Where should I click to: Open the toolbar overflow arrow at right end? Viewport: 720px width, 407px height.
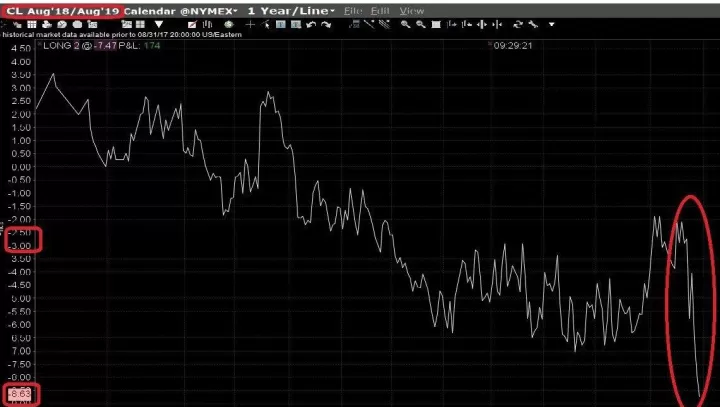(x=551, y=24)
